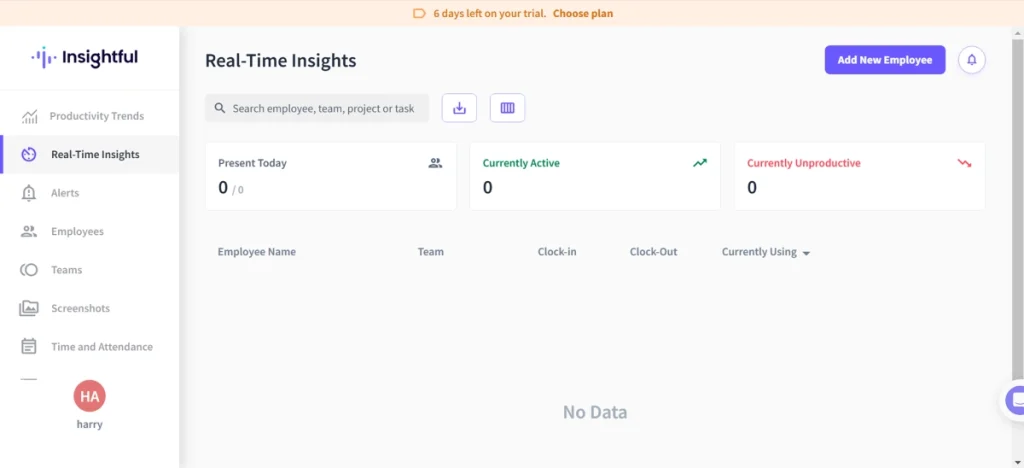Click the Choose plan link
The height and width of the screenshot is (468, 1024).
pos(583,13)
